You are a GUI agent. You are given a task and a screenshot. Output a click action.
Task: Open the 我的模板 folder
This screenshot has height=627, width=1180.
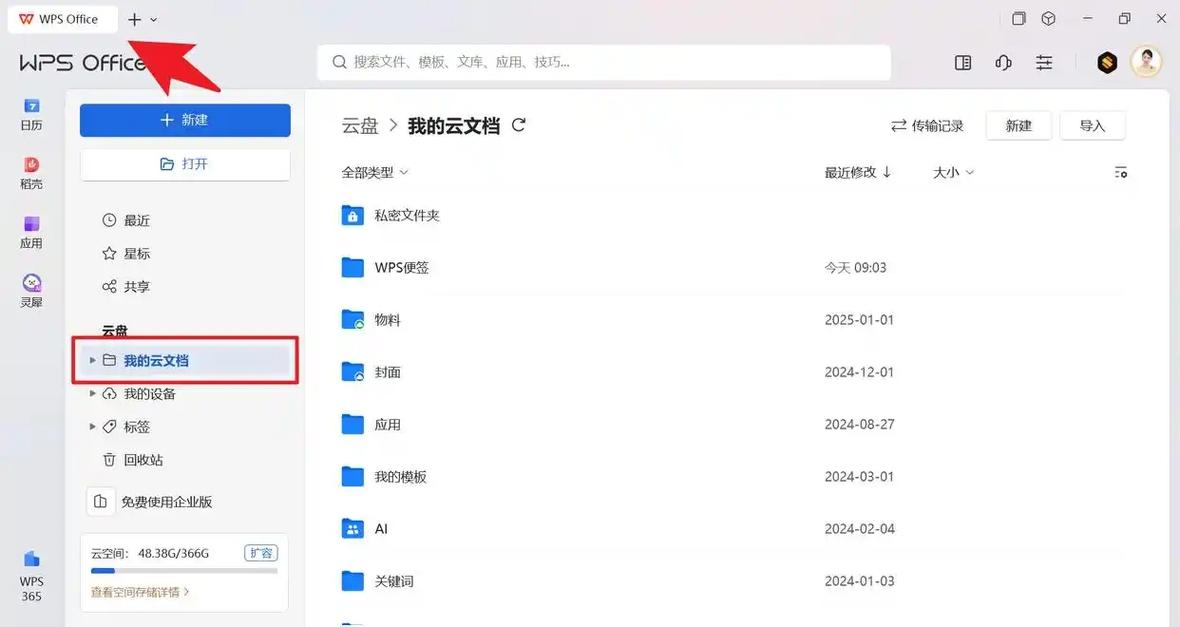tap(400, 476)
